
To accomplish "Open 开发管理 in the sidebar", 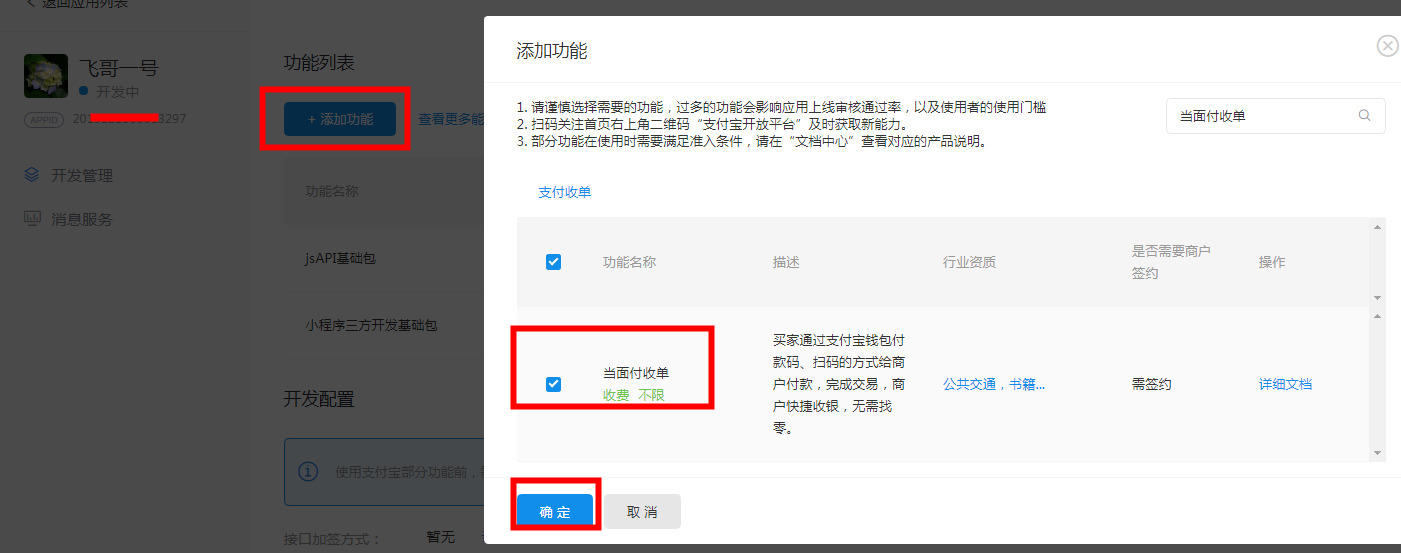I will [82, 175].
